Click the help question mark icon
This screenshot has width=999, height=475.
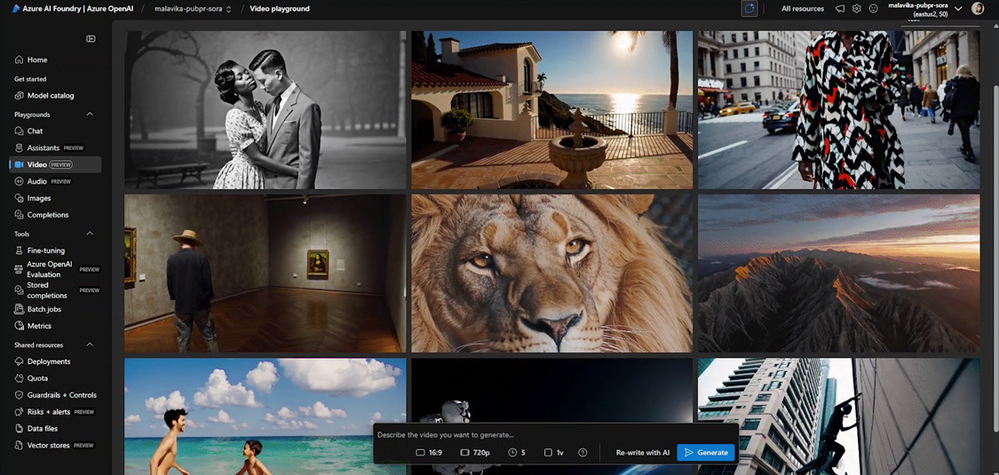click(x=583, y=453)
